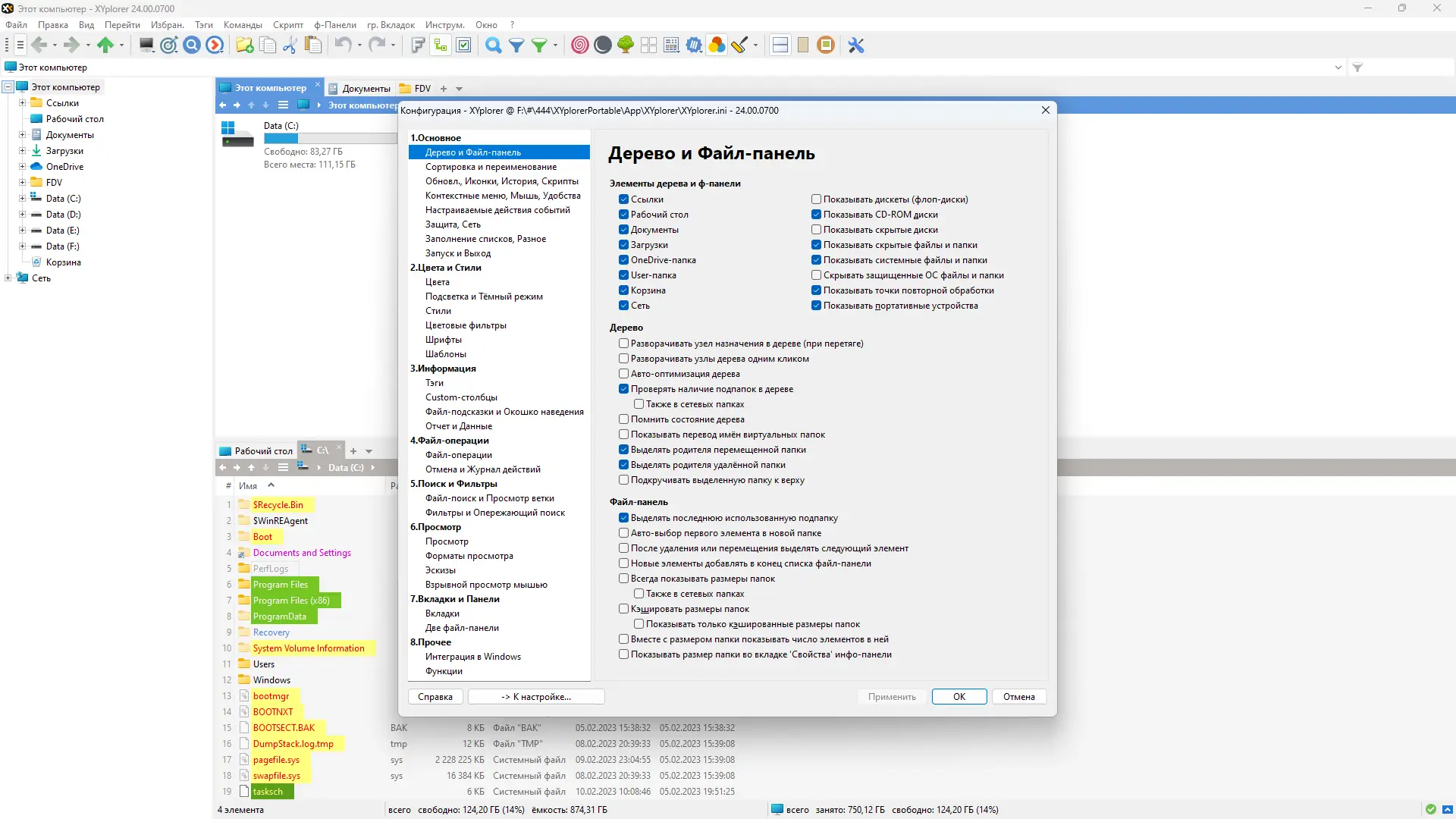Click the Справка button
The width and height of the screenshot is (1456, 819).
(435, 697)
